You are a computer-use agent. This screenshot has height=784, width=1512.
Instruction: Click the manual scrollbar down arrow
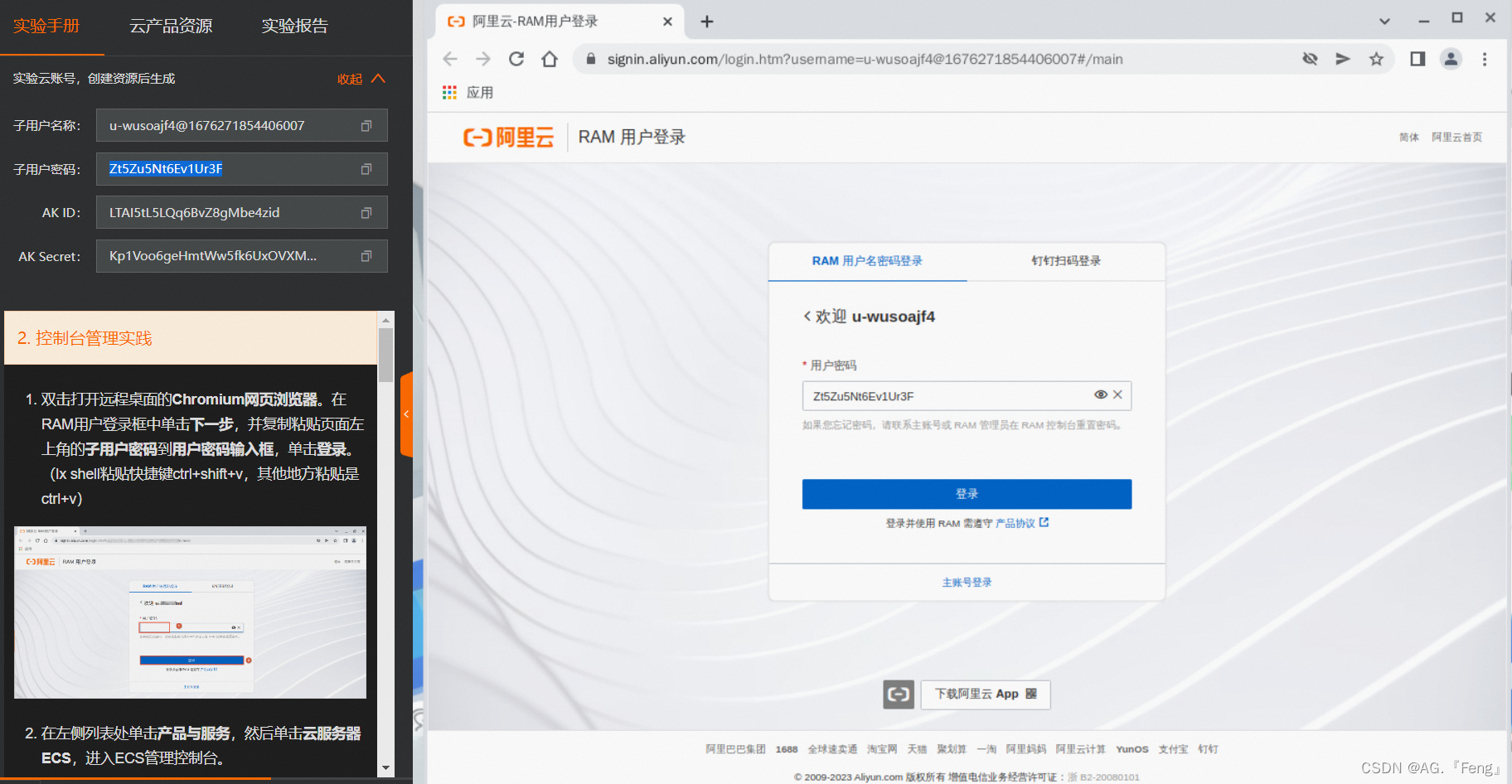(385, 768)
